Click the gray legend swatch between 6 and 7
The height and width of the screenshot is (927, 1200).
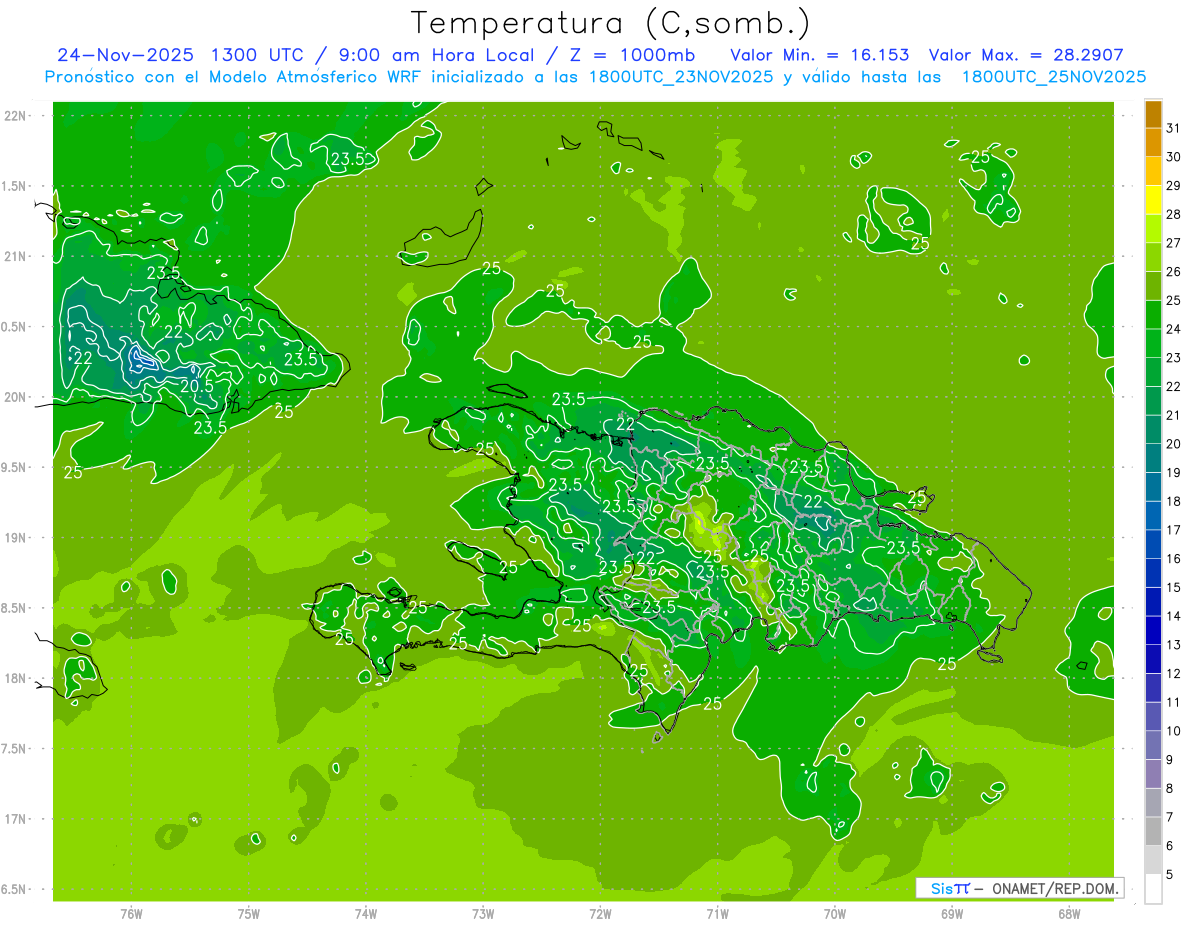(1153, 832)
